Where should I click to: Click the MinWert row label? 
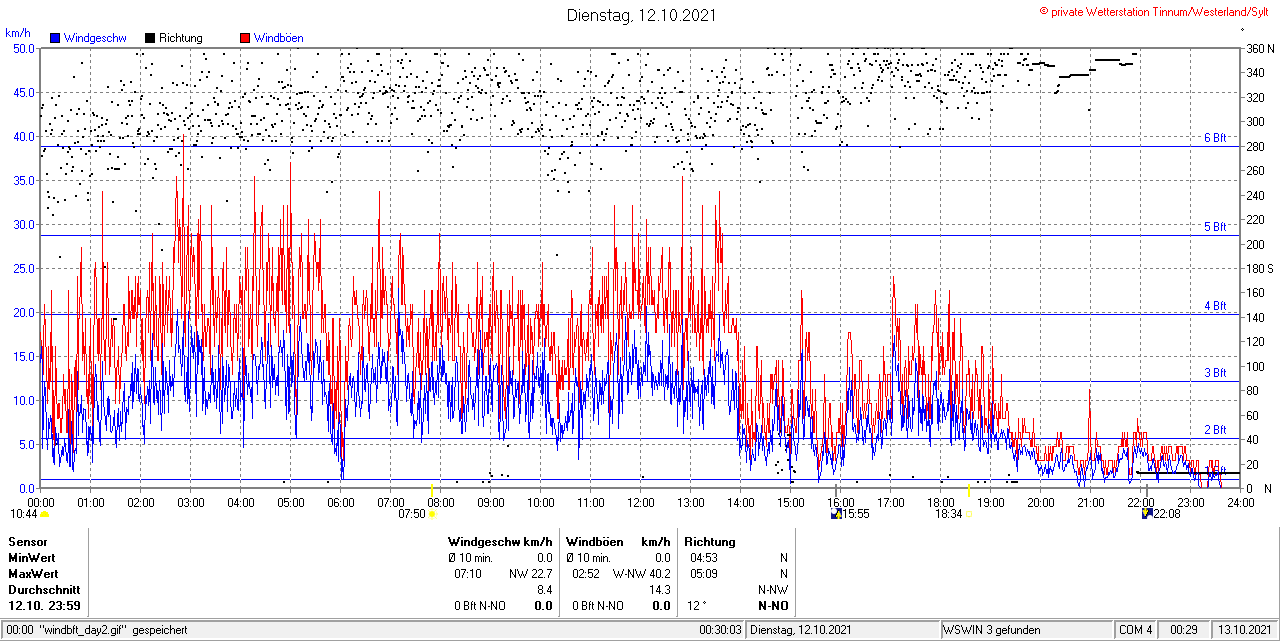click(x=33, y=557)
